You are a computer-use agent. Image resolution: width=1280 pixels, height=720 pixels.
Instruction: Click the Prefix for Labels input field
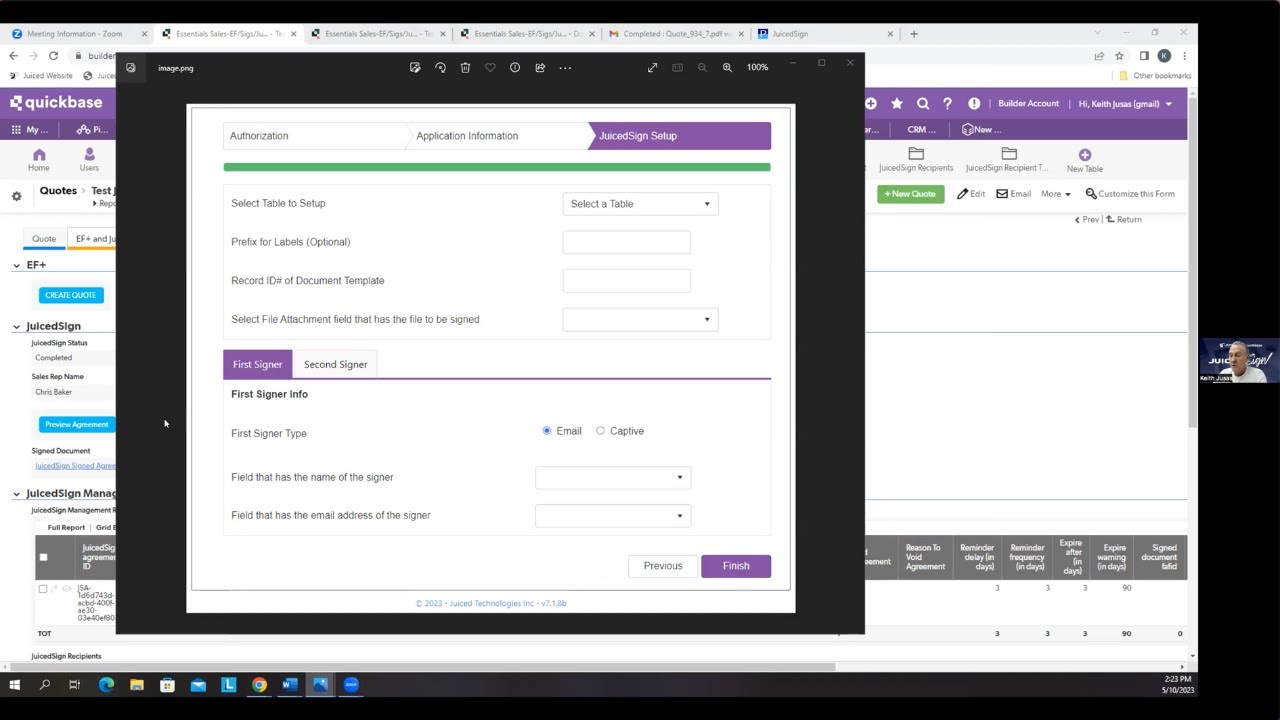(626, 242)
